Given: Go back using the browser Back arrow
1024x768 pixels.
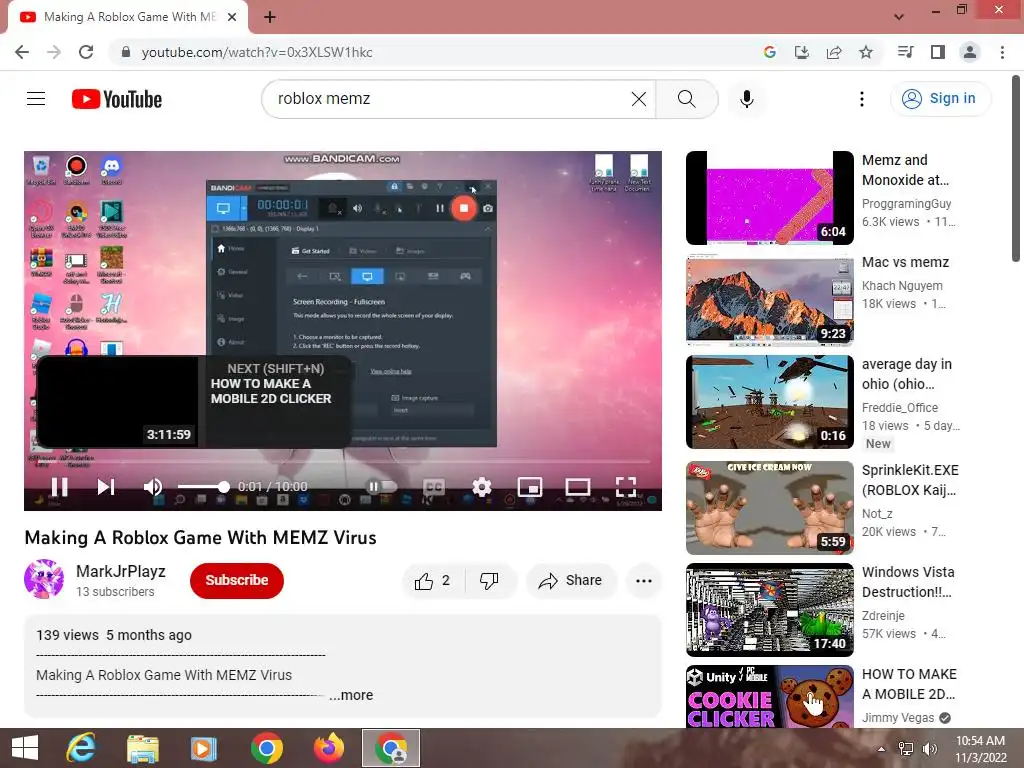Looking at the screenshot, I should pos(22,52).
